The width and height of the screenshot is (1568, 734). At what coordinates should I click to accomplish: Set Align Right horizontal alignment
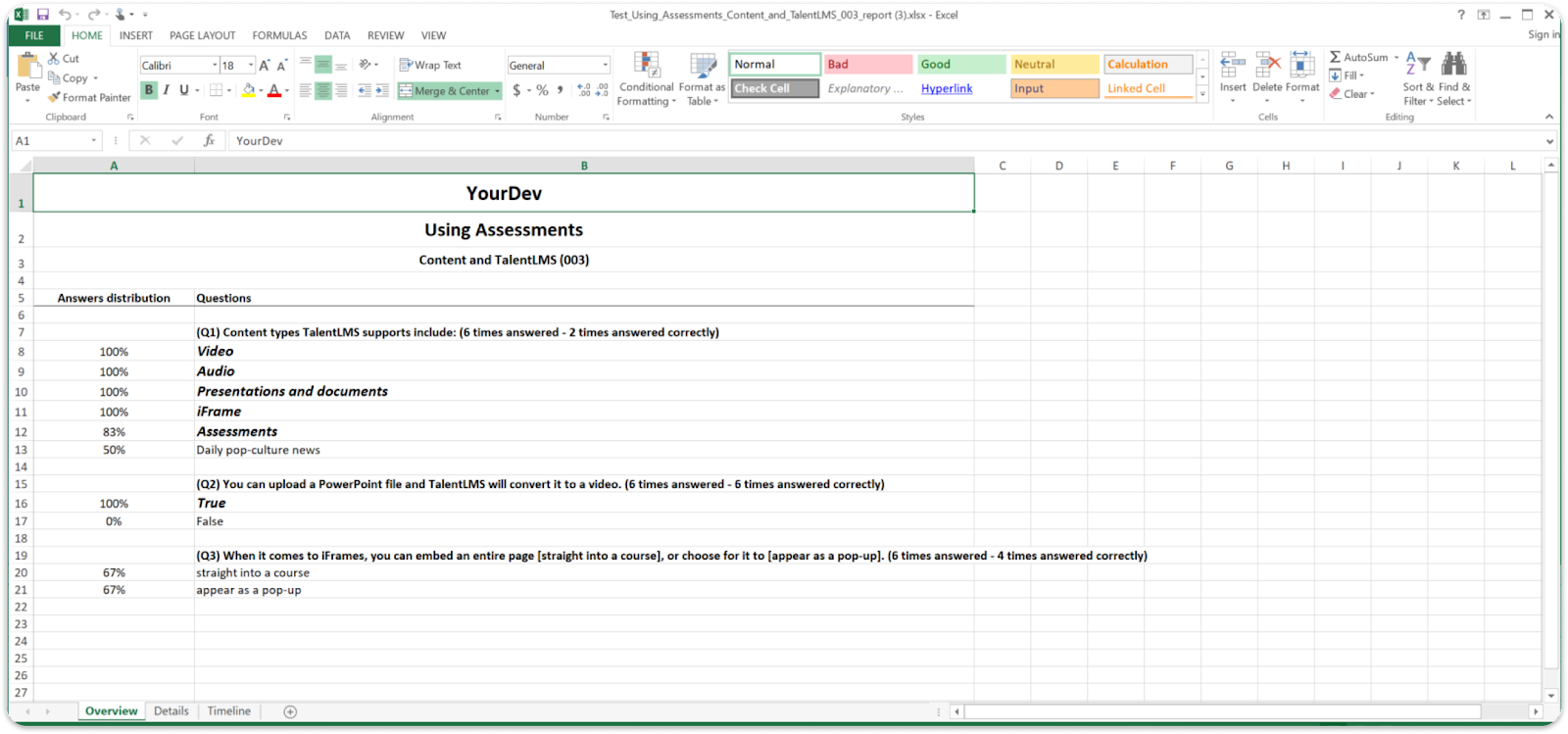(341, 90)
